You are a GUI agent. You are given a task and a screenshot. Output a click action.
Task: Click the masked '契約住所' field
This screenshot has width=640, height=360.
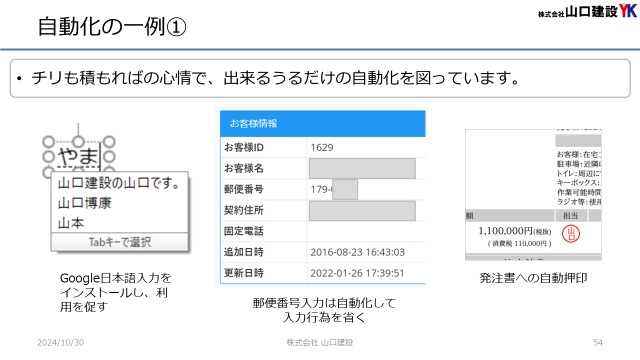[x=362, y=210]
